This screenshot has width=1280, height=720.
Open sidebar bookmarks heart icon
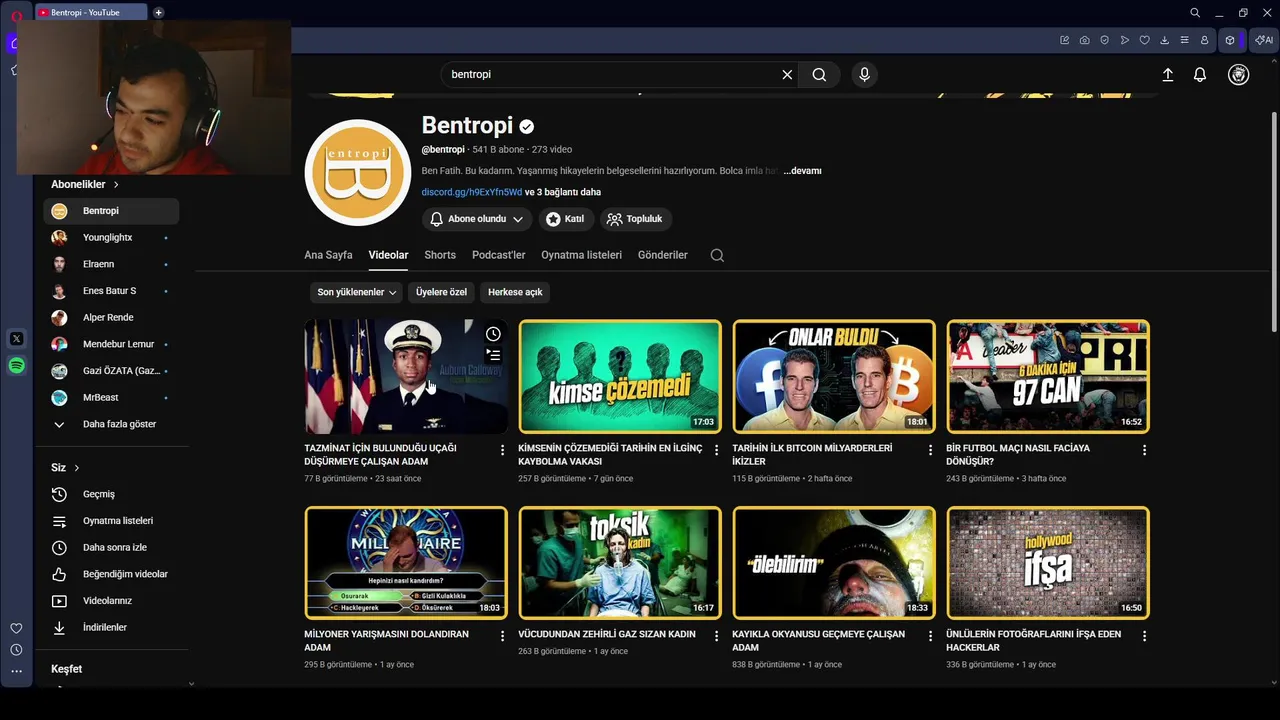point(16,628)
